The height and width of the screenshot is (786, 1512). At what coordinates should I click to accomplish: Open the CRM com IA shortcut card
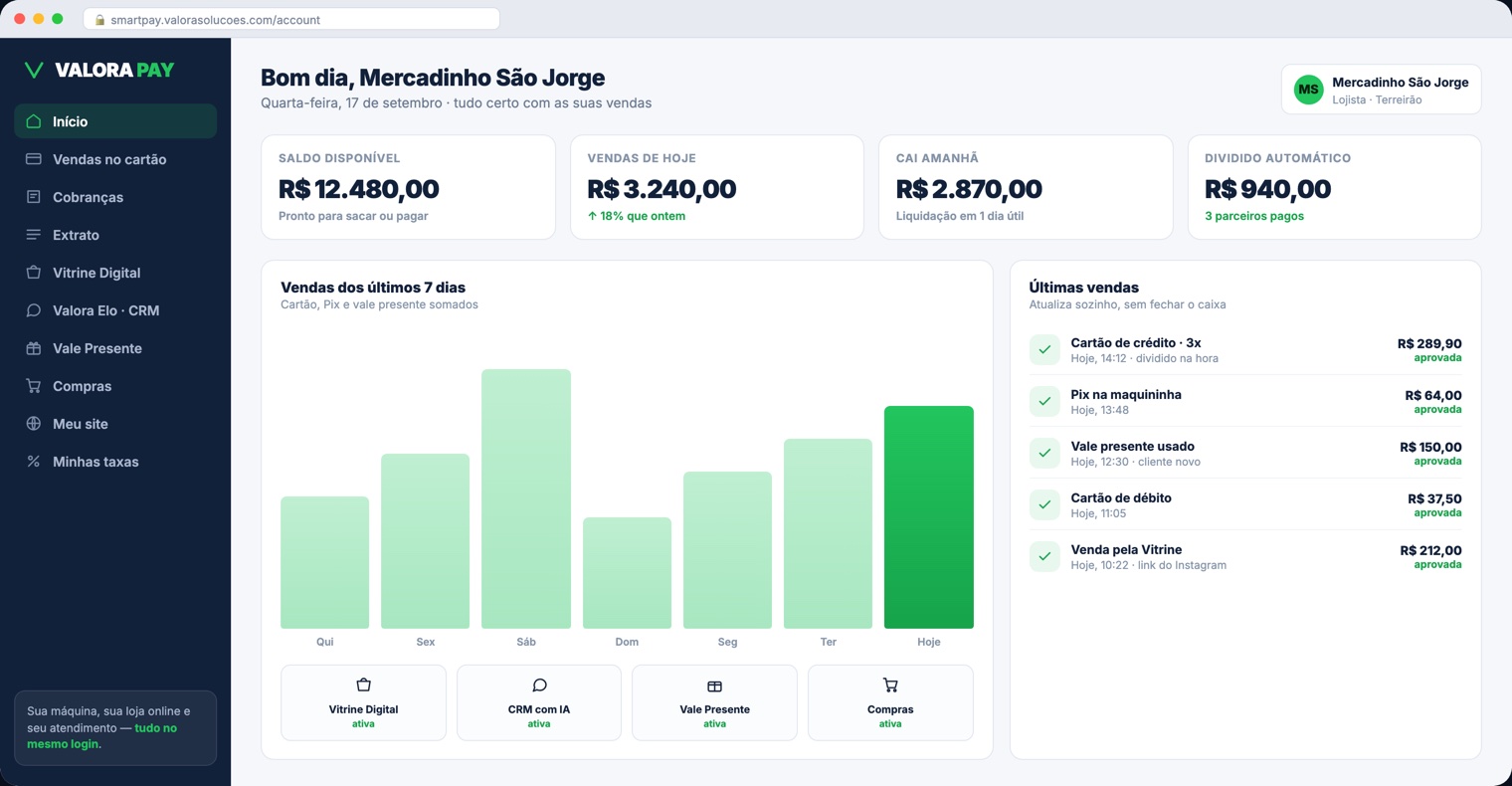tap(539, 703)
